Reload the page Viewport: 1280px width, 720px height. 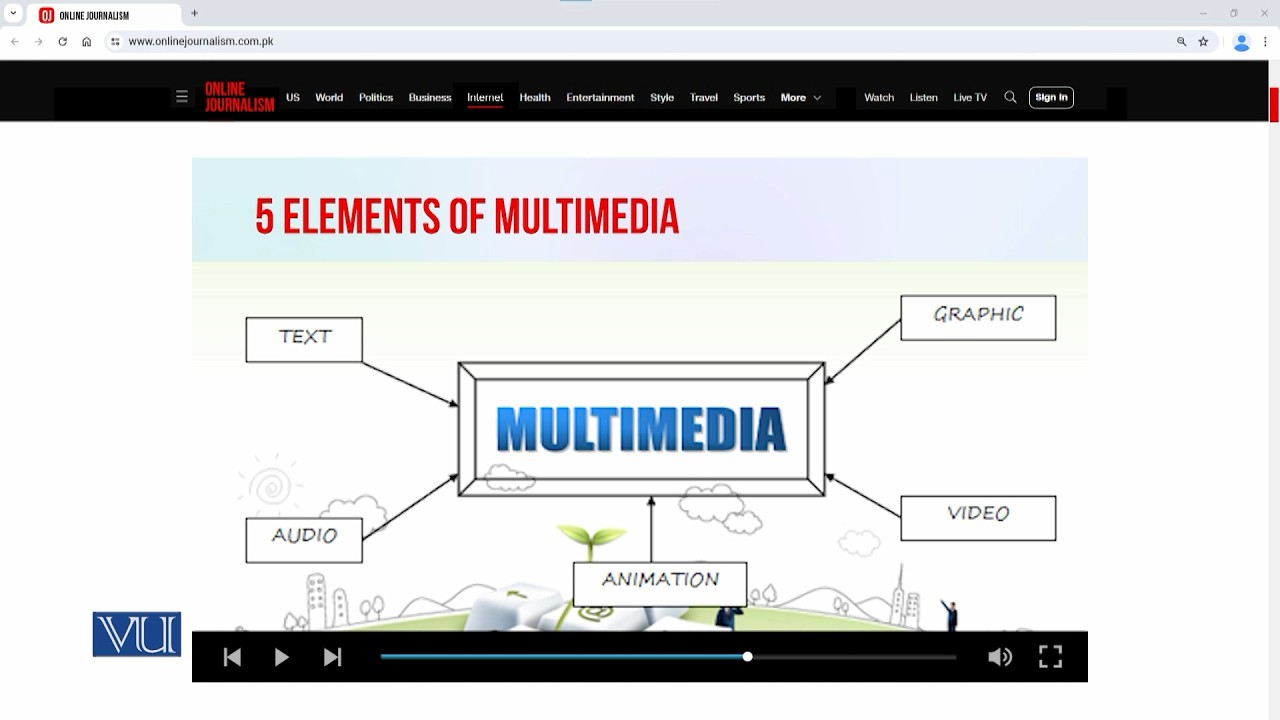[62, 41]
